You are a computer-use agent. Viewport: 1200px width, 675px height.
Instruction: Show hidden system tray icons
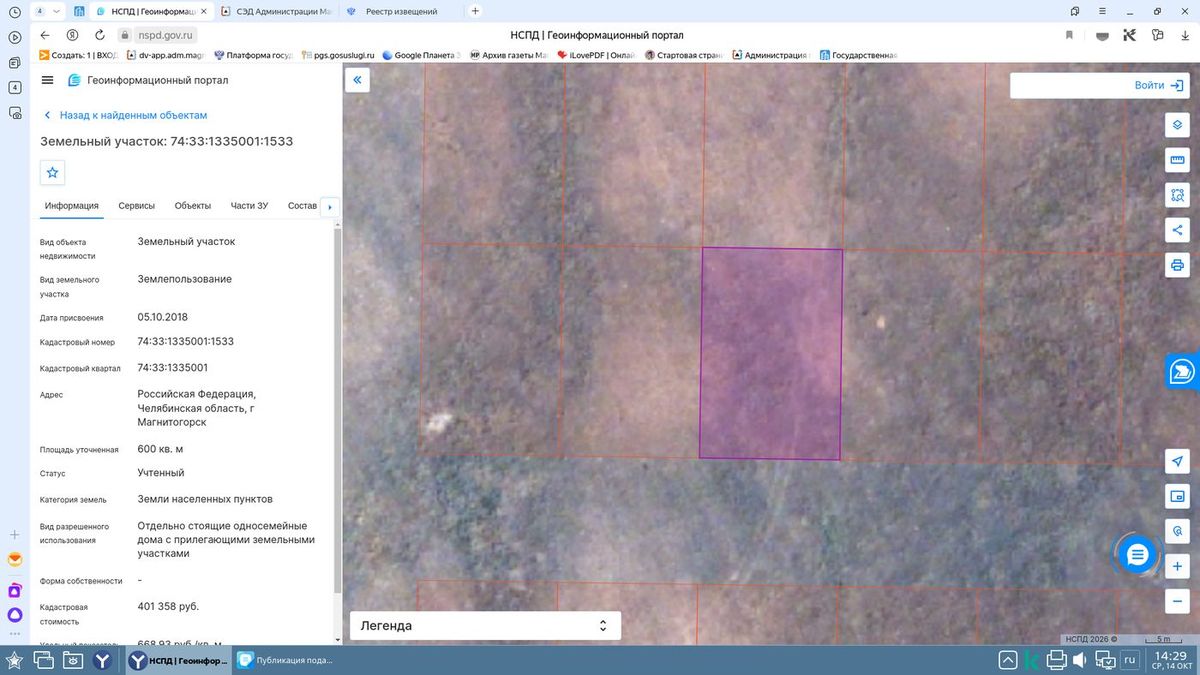[1007, 660]
